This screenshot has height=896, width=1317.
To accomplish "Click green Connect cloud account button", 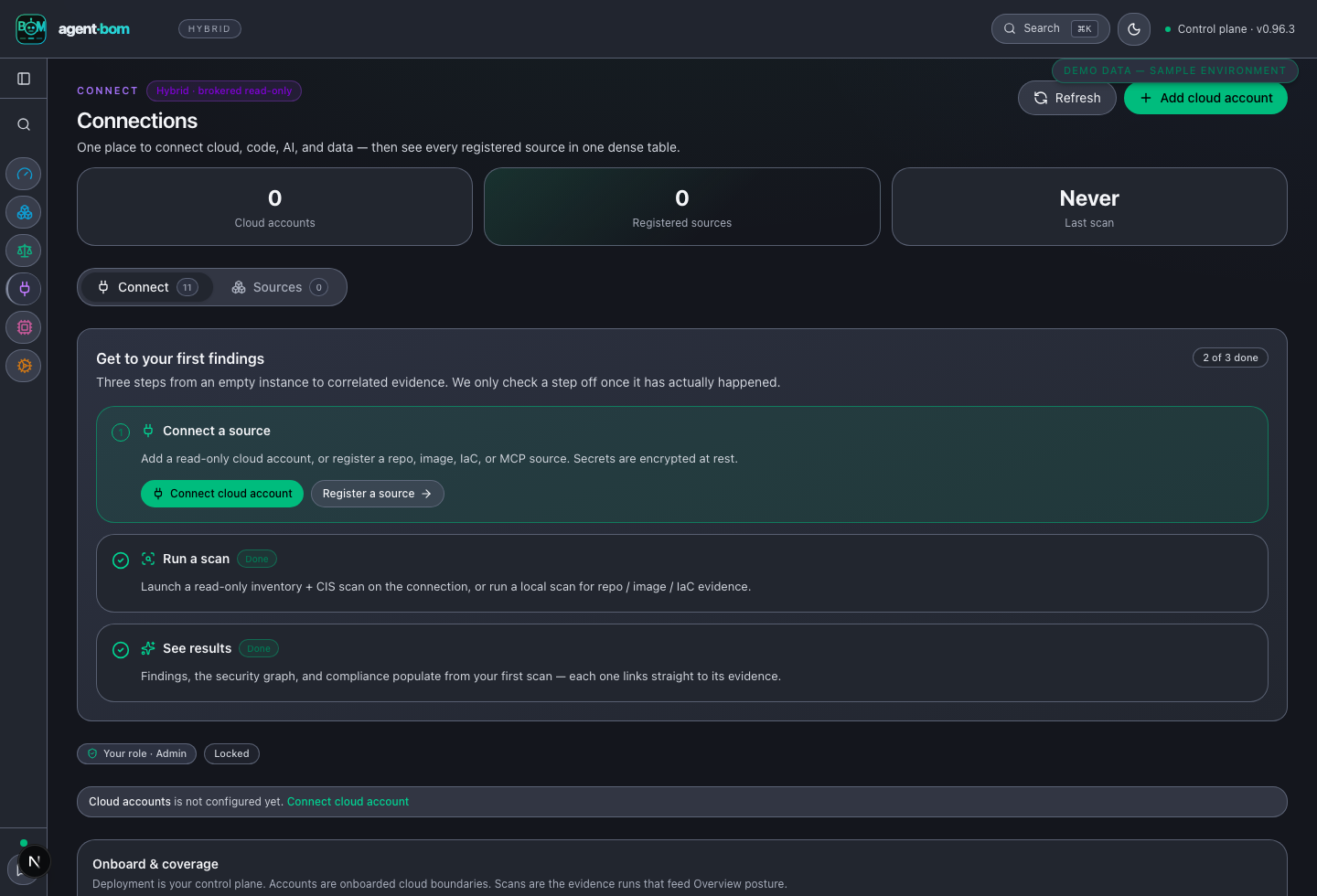I will pyautogui.click(x=222, y=494).
